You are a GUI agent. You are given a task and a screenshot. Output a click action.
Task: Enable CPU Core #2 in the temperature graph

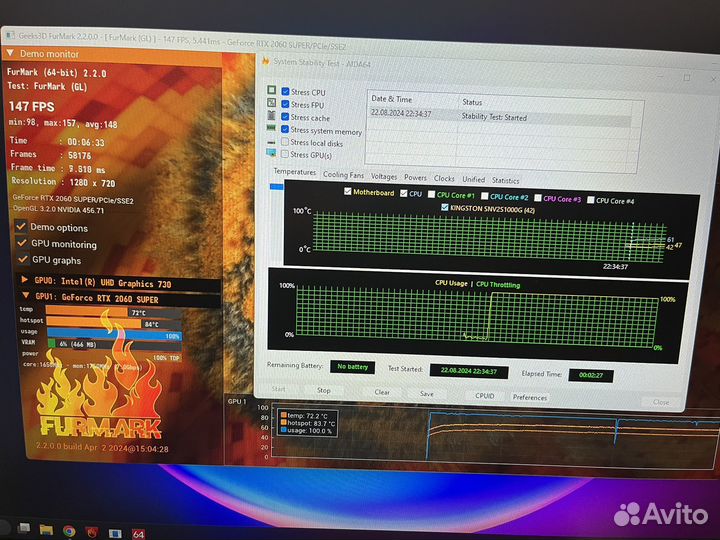coord(484,196)
